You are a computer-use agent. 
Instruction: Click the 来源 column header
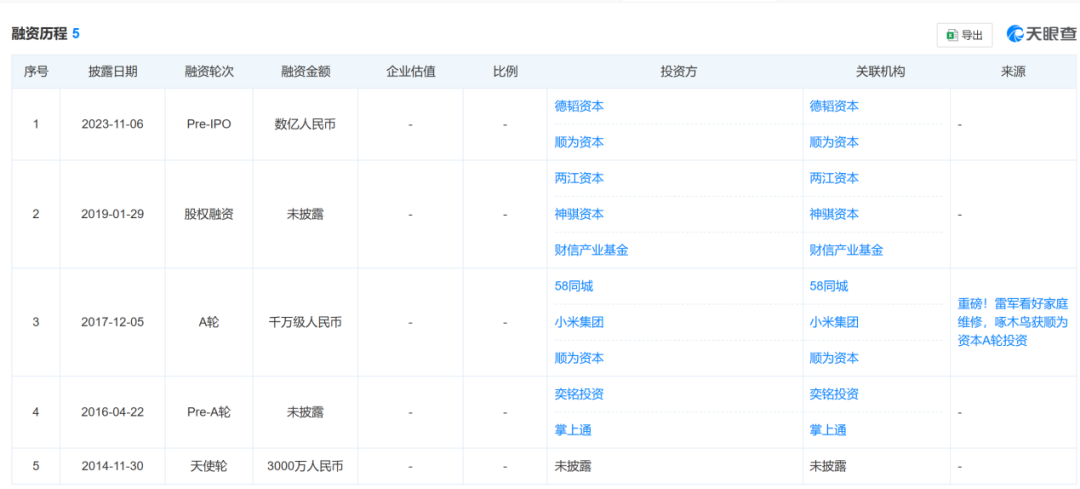pyautogui.click(x=1012, y=72)
